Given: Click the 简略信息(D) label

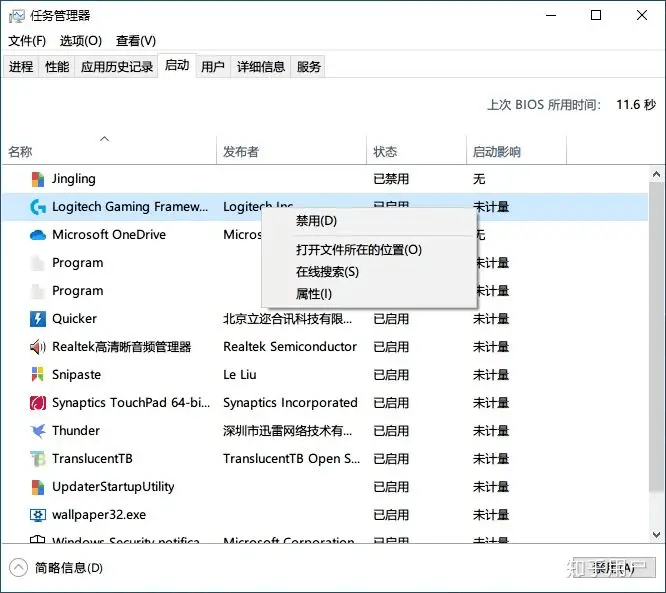Looking at the screenshot, I should point(68,568).
